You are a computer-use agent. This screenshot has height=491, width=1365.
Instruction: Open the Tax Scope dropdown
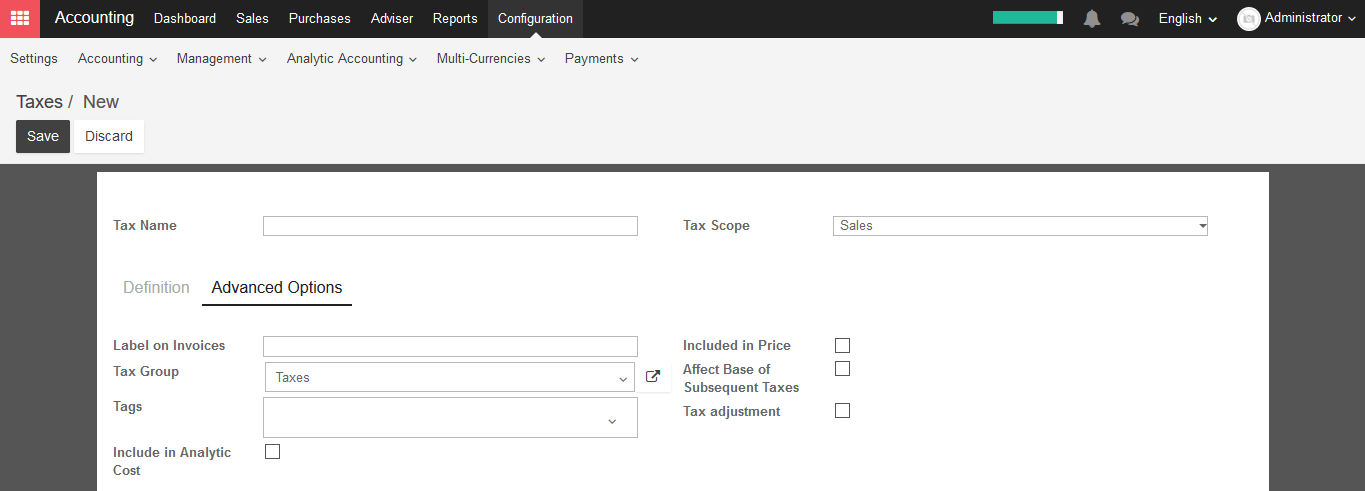click(1020, 226)
